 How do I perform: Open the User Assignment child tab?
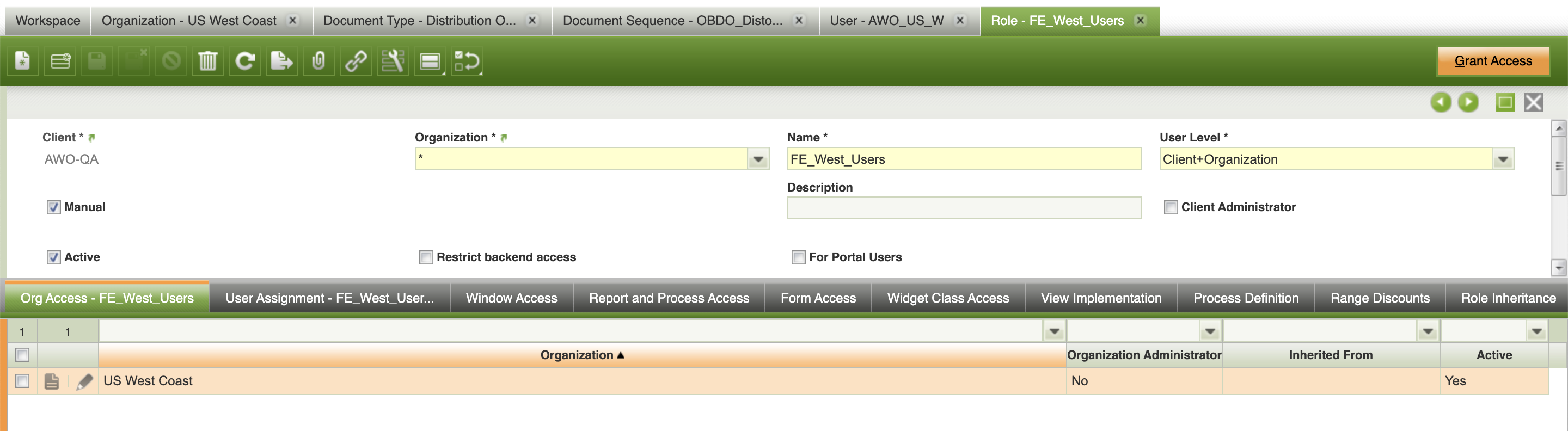[x=330, y=298]
